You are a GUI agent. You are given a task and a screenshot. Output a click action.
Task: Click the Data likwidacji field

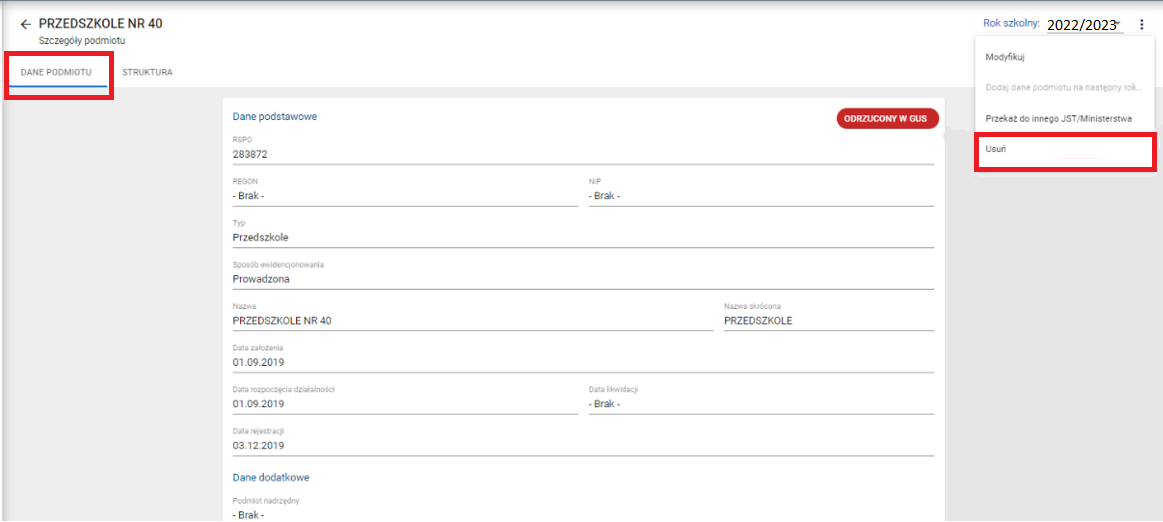tap(760, 404)
